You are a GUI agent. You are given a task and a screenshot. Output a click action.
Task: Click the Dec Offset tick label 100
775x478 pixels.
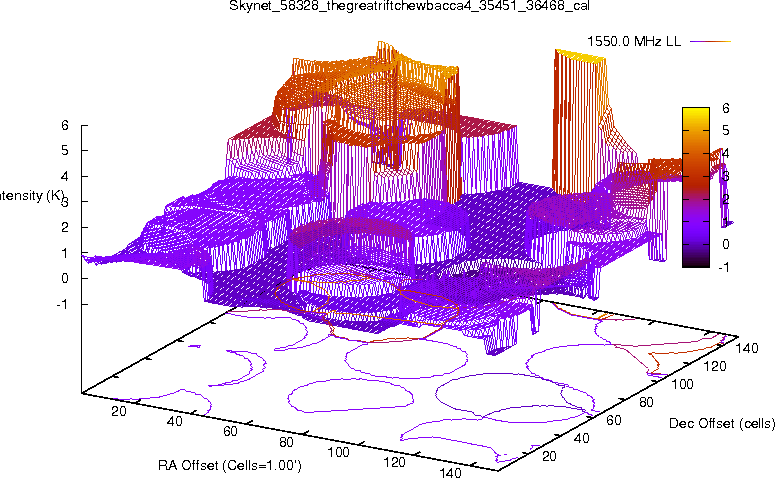pos(683,384)
